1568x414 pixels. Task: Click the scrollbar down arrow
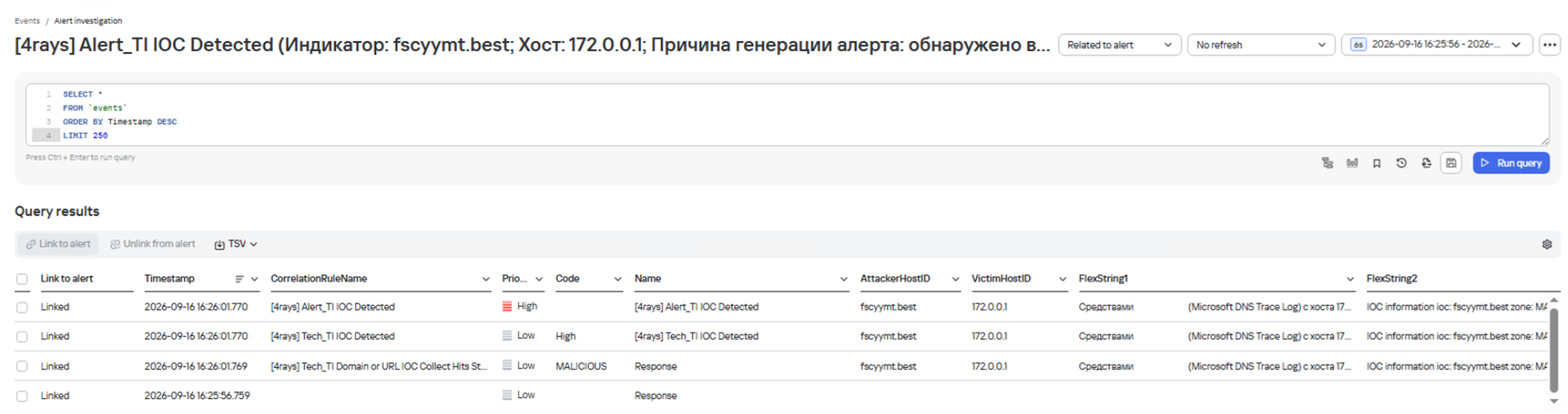(x=1554, y=401)
